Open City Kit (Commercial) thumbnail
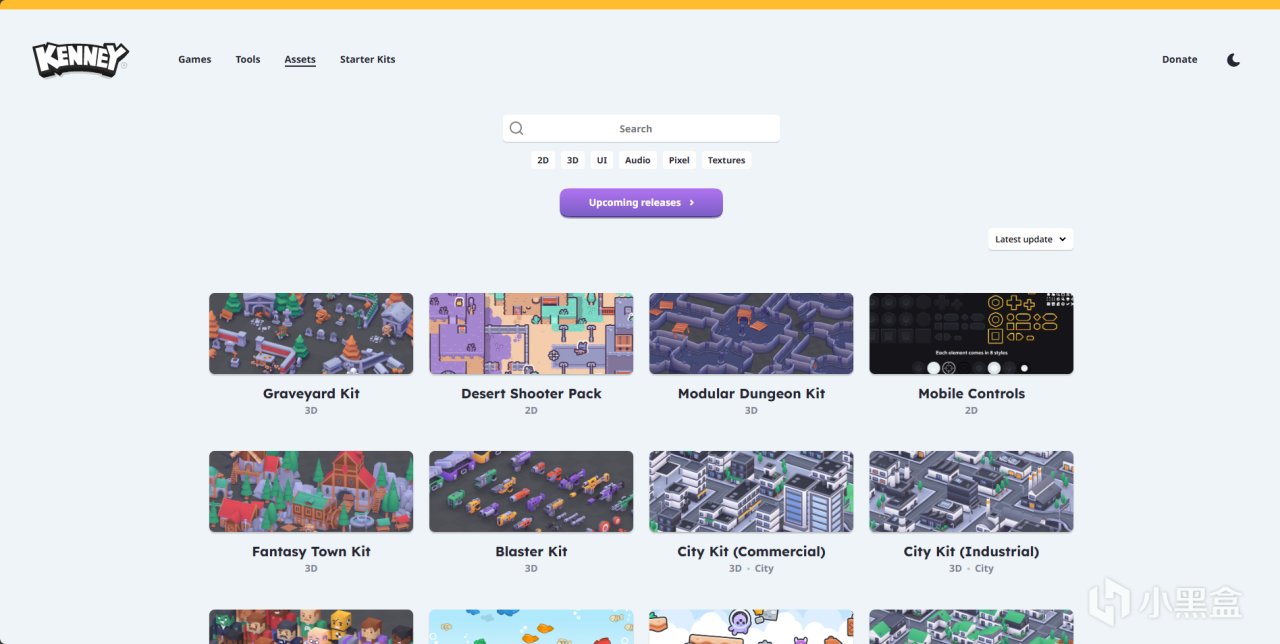The width and height of the screenshot is (1280, 644). point(751,492)
